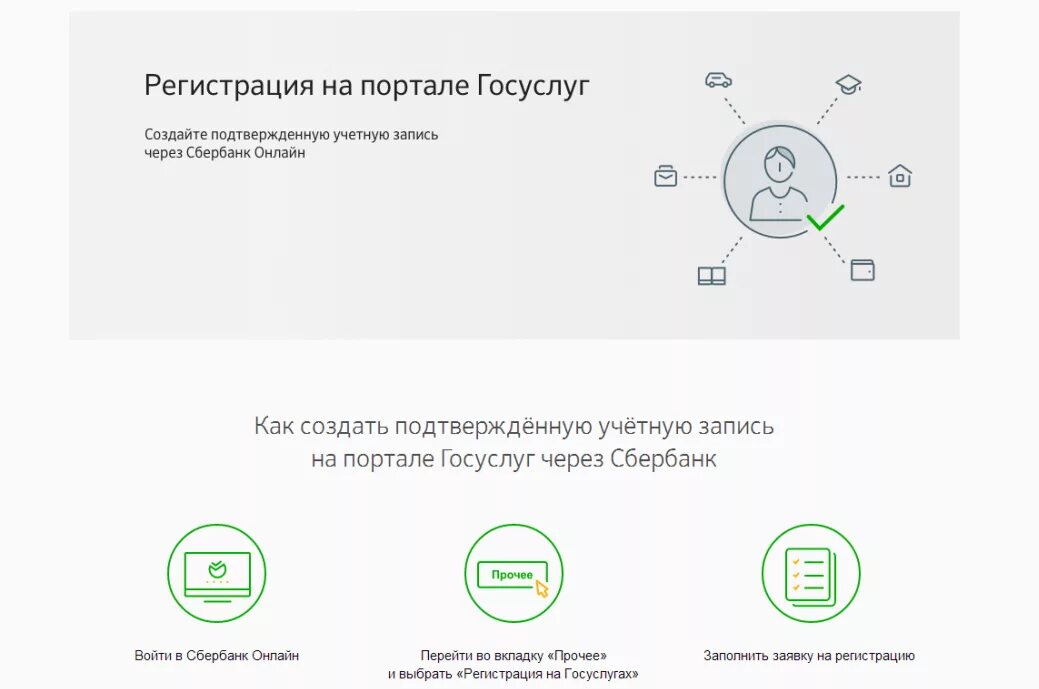
Task: Click the line «на портале Госуслуг через Сбербанк»
Action: [514, 459]
